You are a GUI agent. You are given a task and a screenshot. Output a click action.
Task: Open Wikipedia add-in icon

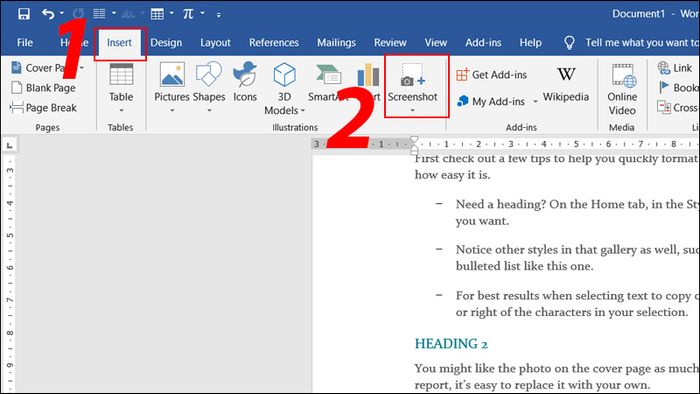(x=566, y=74)
